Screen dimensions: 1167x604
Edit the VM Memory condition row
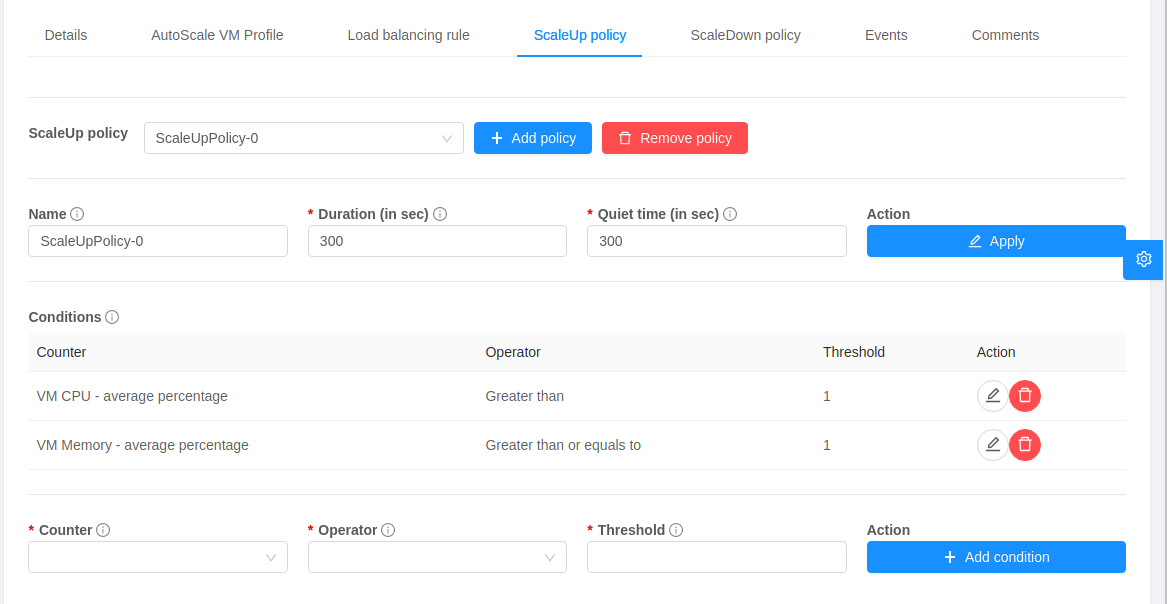(992, 445)
